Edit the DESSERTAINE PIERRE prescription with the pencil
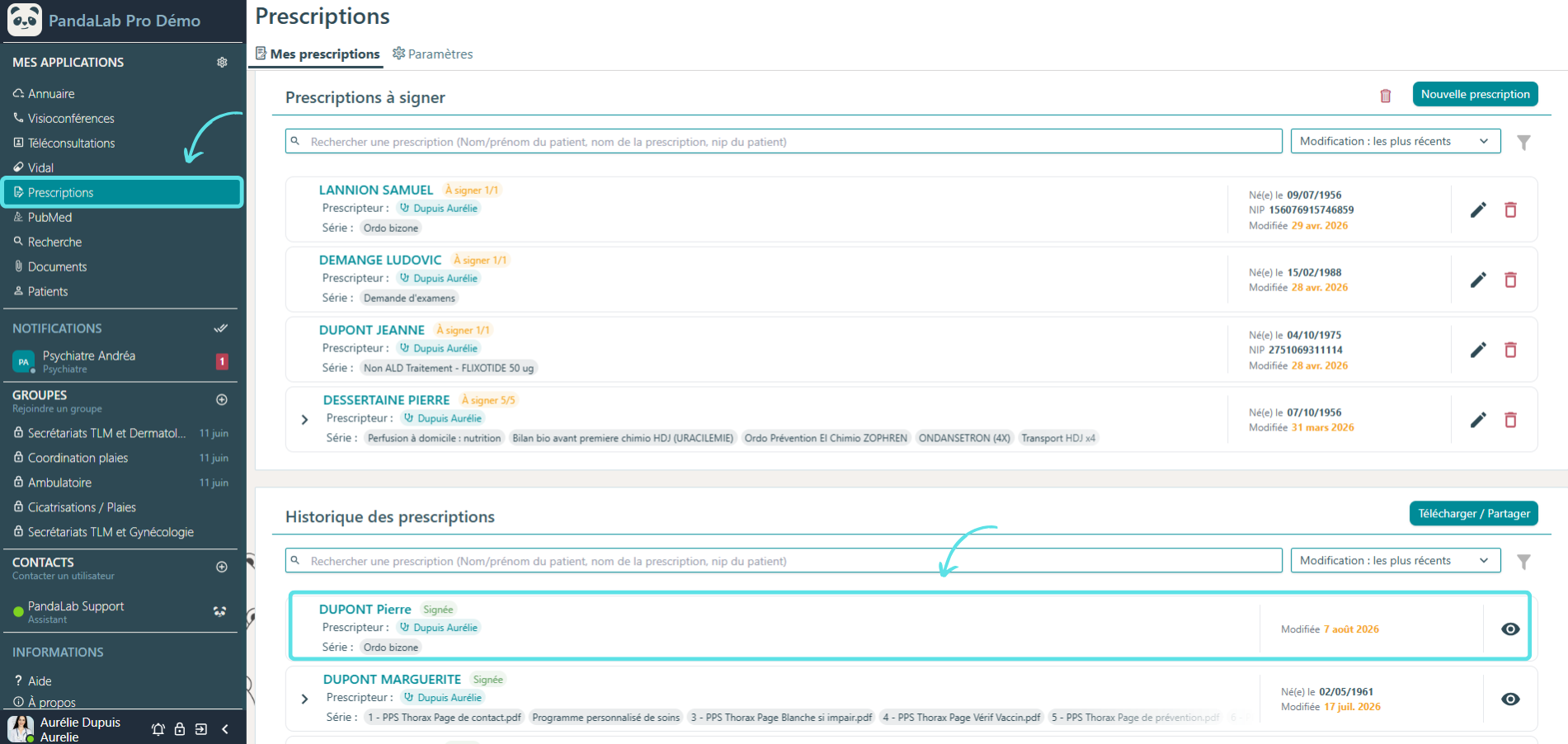Image resolution: width=1568 pixels, height=744 pixels. point(1478,420)
